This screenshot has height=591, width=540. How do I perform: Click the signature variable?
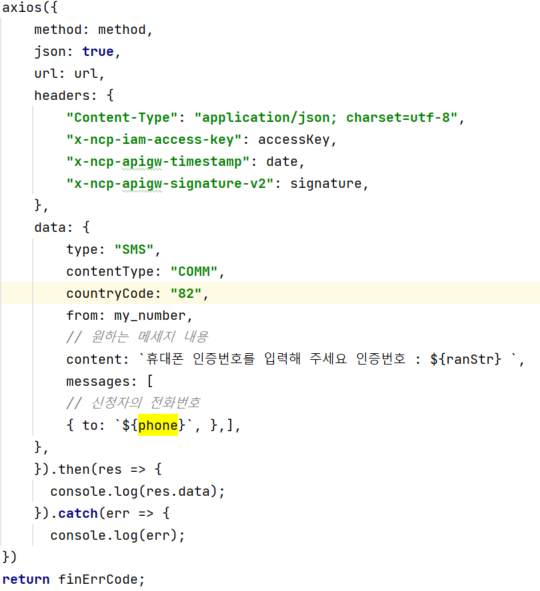click(x=326, y=184)
